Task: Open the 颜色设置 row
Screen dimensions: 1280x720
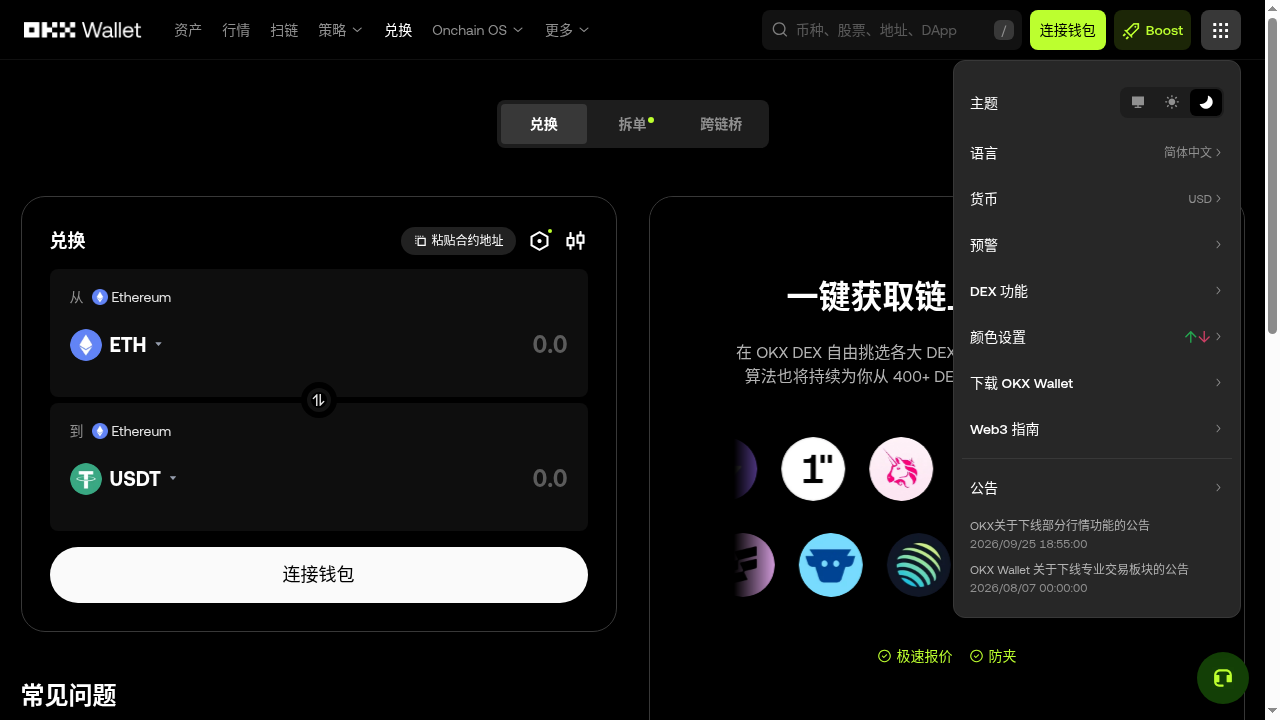Action: point(1097,337)
